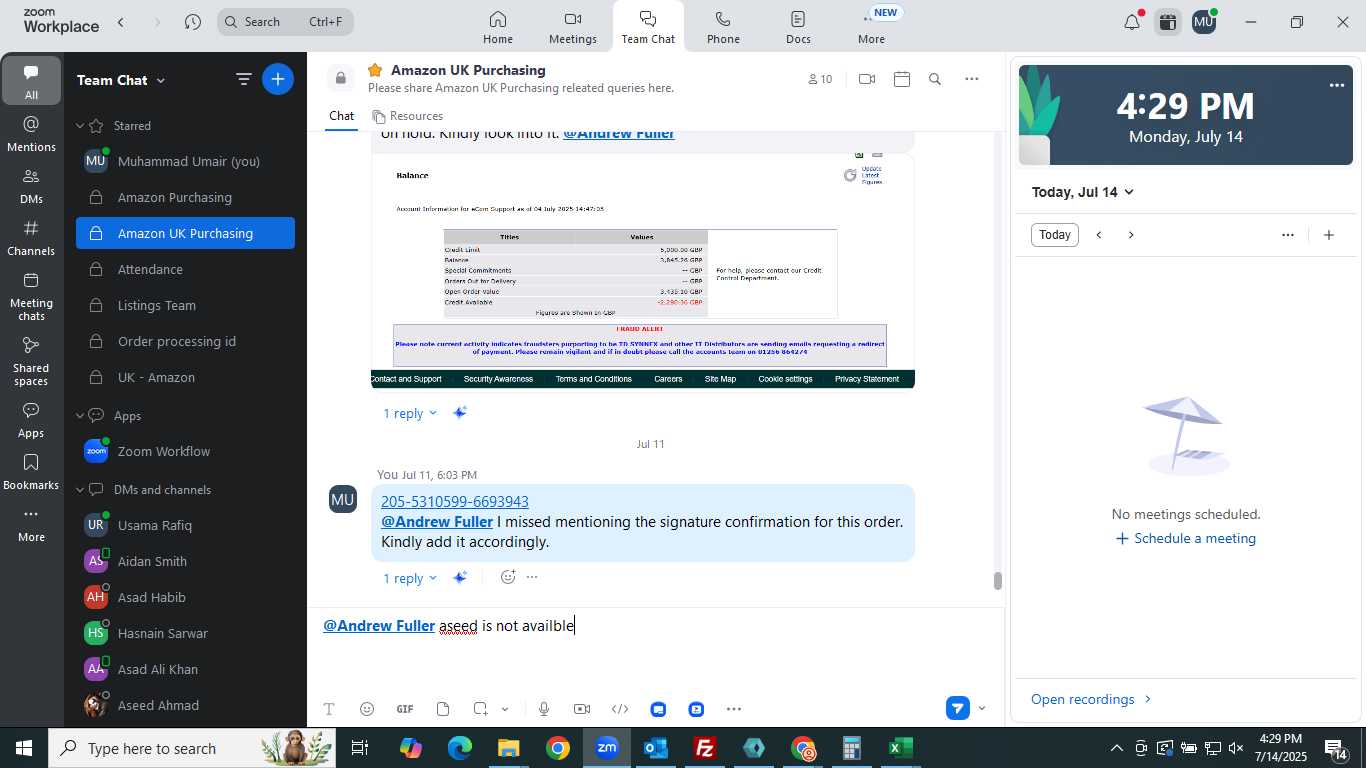Open Bookmarks in the left sidebar
This screenshot has width=1366, height=768.
click(31, 472)
